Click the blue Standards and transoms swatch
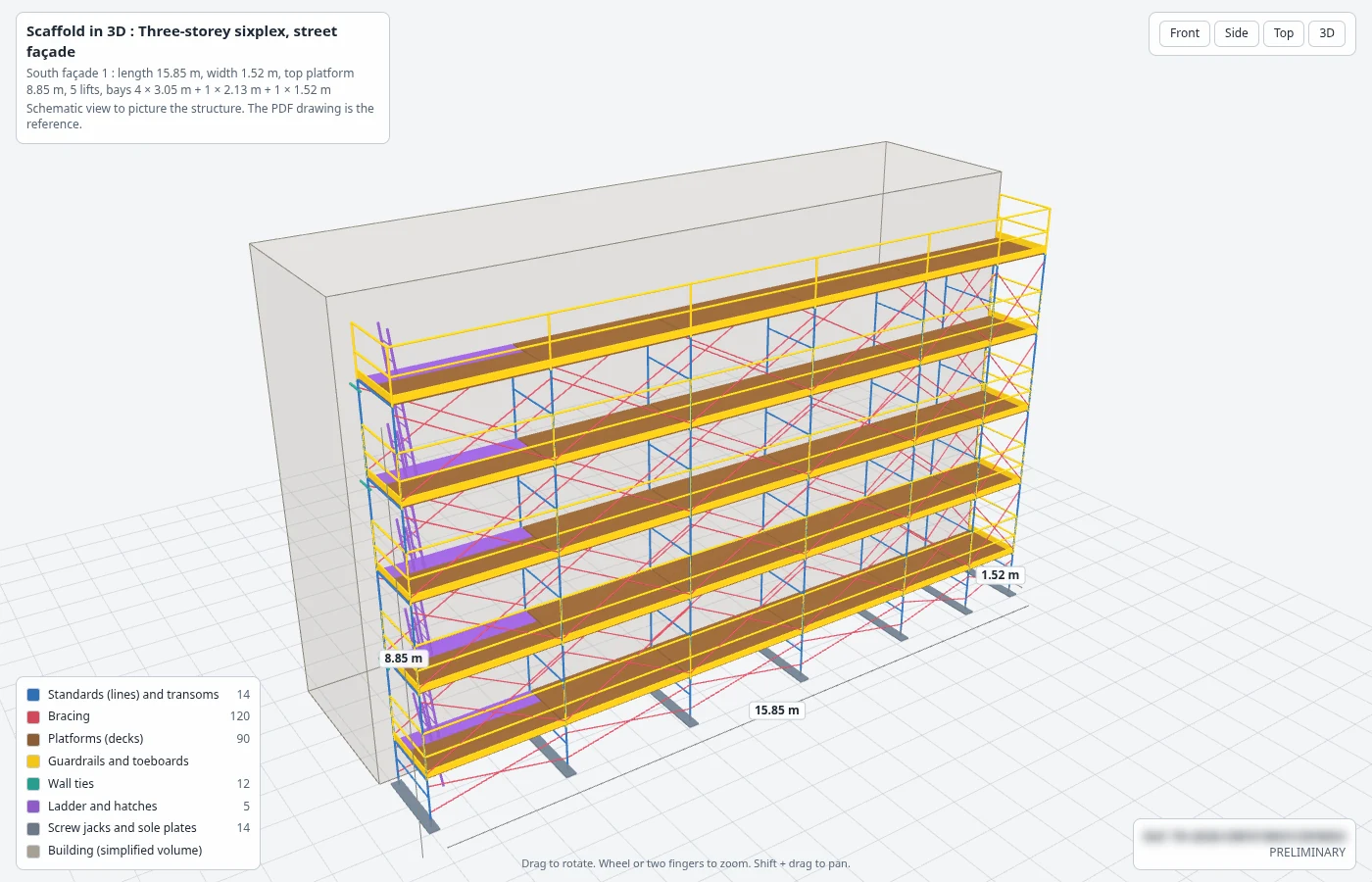Viewport: 1372px width, 882px height. pos(33,695)
